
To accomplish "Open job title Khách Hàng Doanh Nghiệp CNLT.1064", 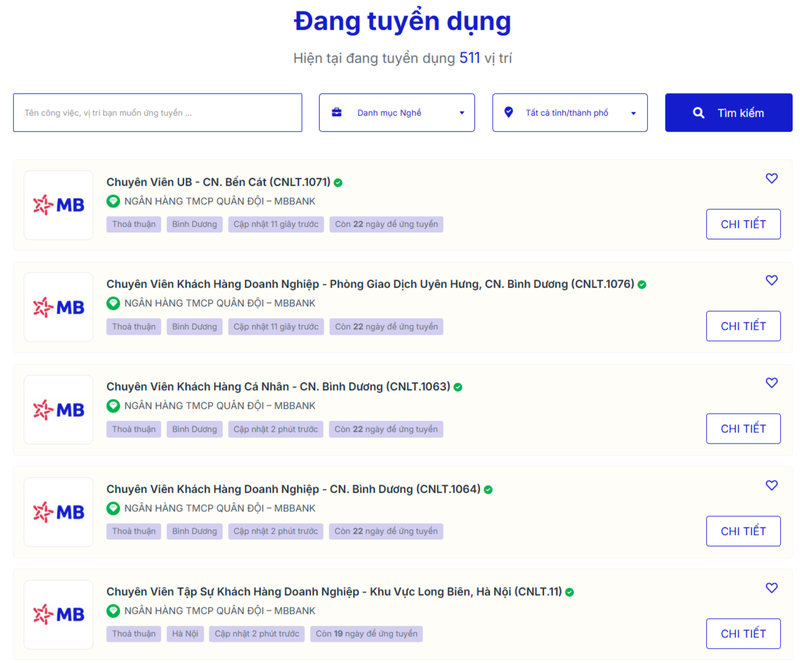I will click(x=293, y=489).
